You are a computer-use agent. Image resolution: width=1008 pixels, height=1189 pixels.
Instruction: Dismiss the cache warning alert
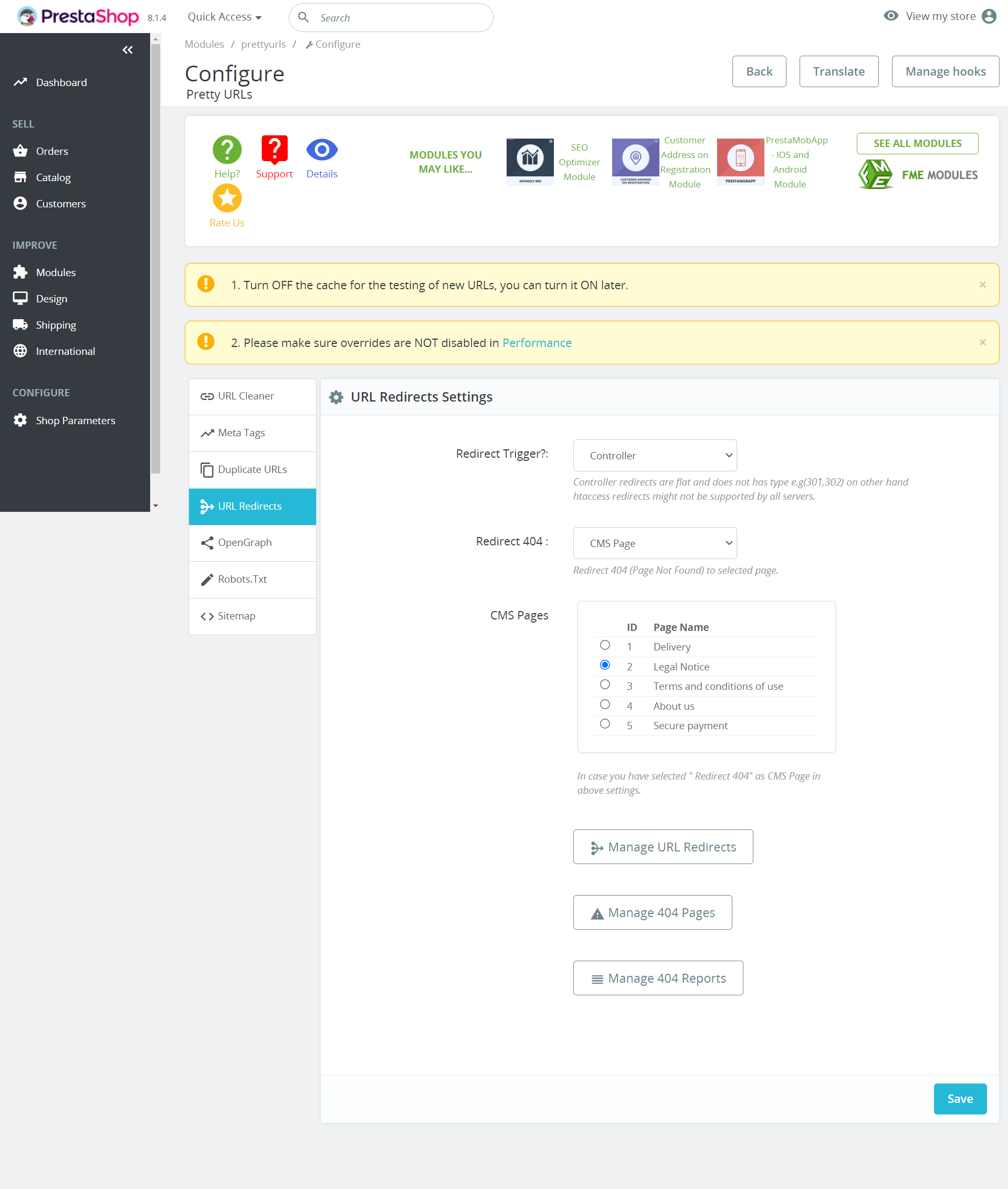coord(982,285)
